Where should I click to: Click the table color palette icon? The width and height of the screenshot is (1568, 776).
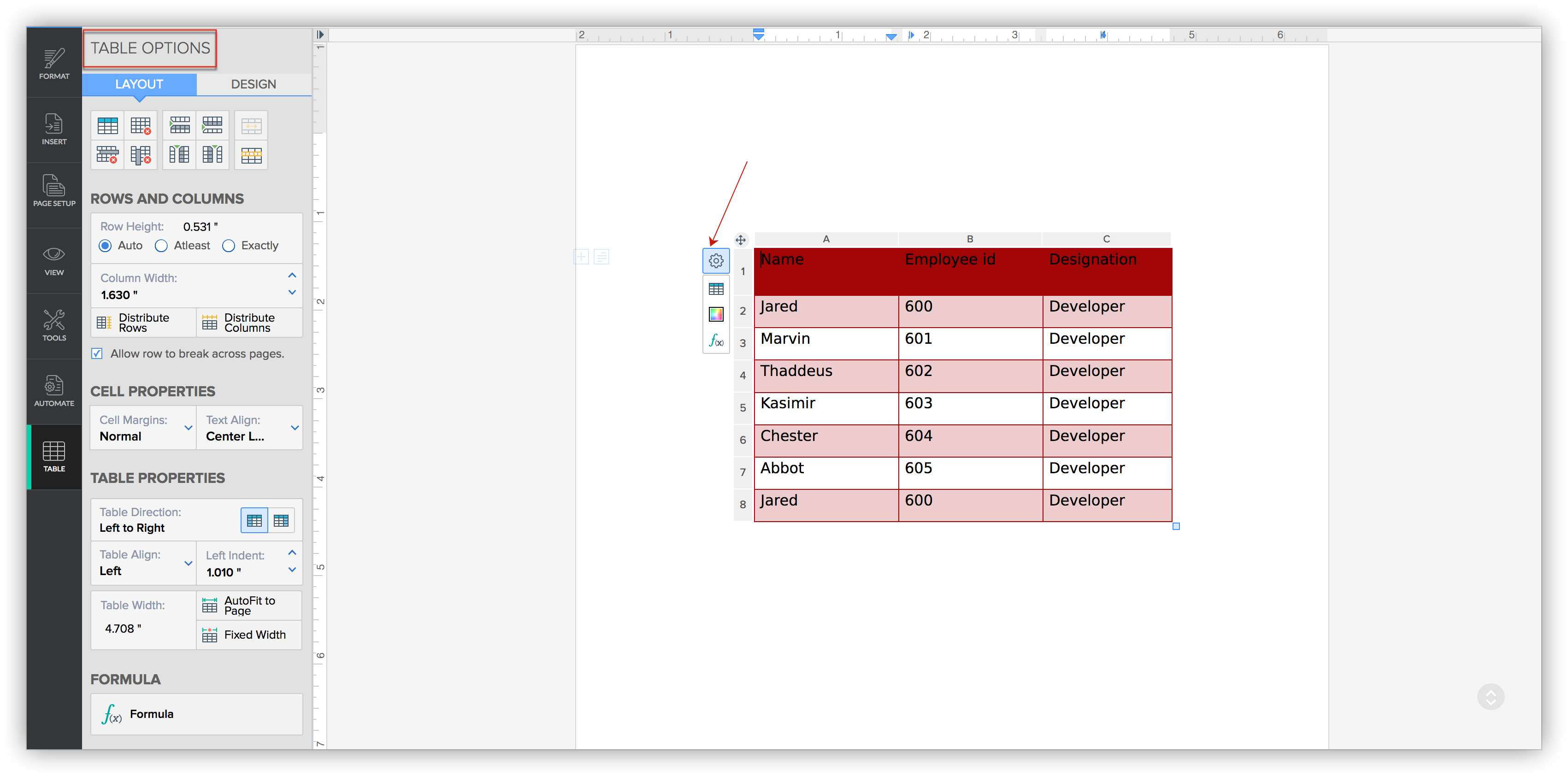point(716,315)
